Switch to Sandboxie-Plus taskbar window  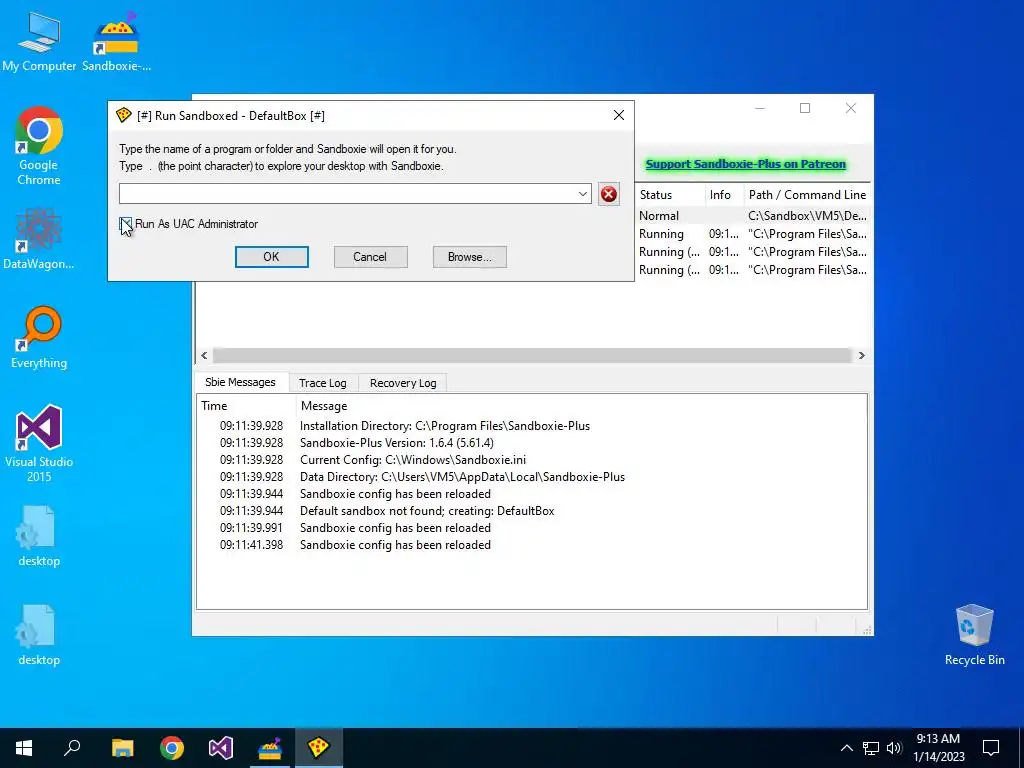tap(270, 748)
